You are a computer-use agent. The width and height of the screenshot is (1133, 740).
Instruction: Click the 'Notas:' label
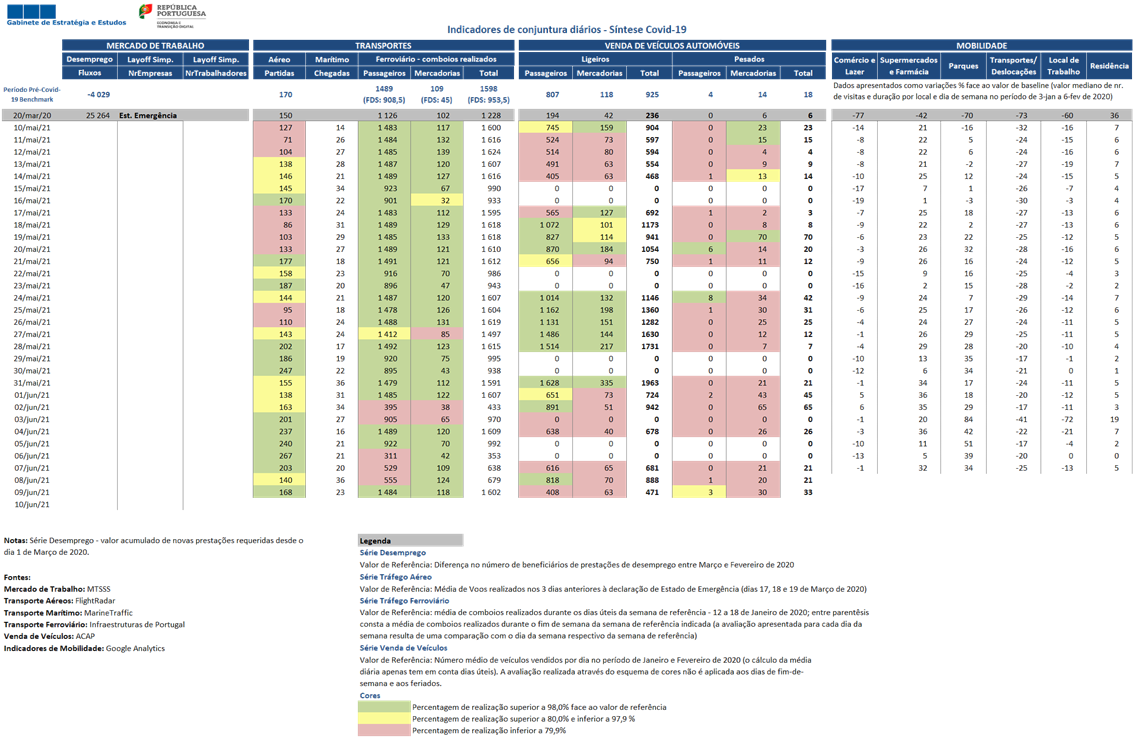coord(15,541)
